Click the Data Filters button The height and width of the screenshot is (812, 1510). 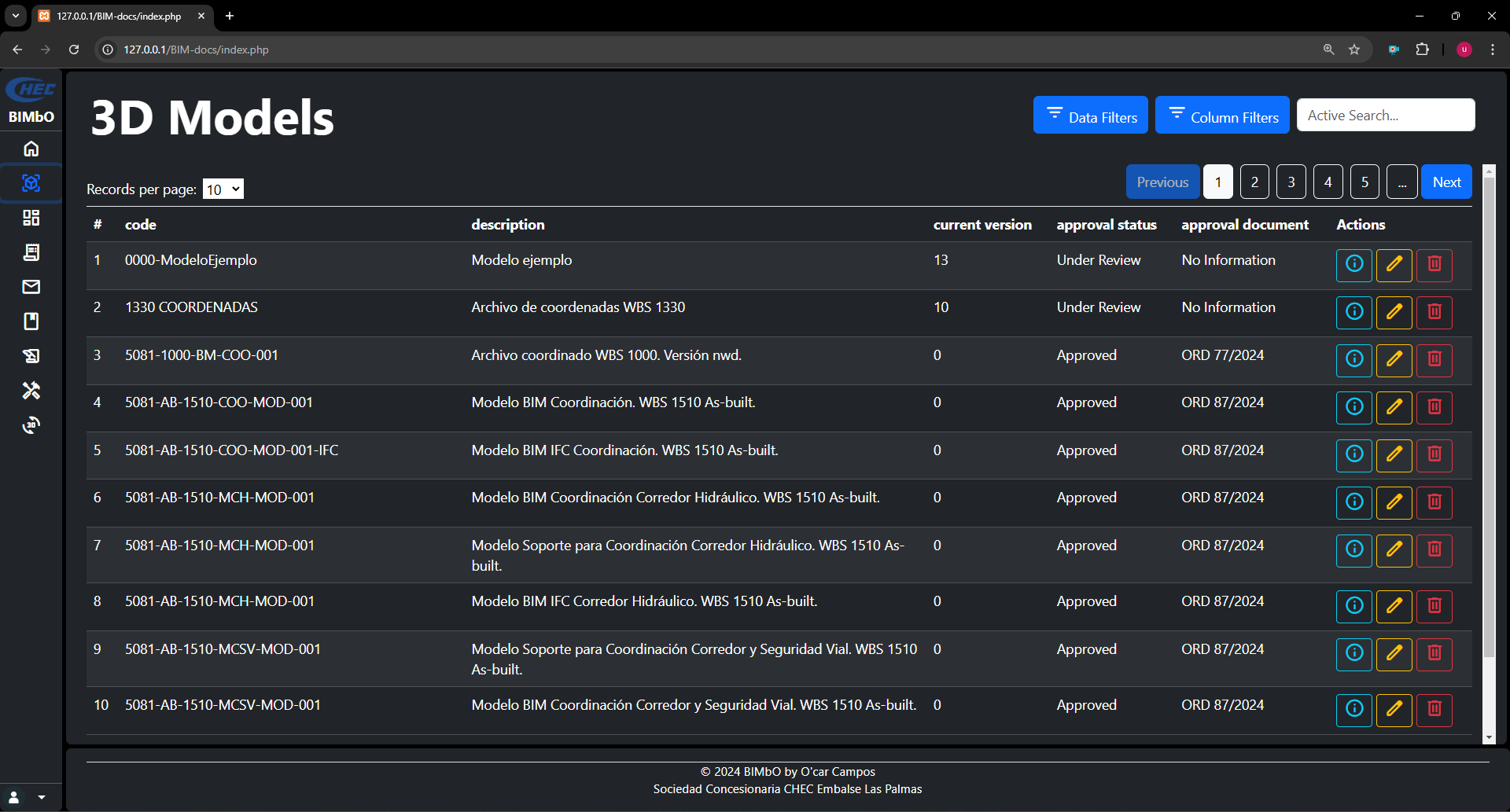pyautogui.click(x=1090, y=116)
